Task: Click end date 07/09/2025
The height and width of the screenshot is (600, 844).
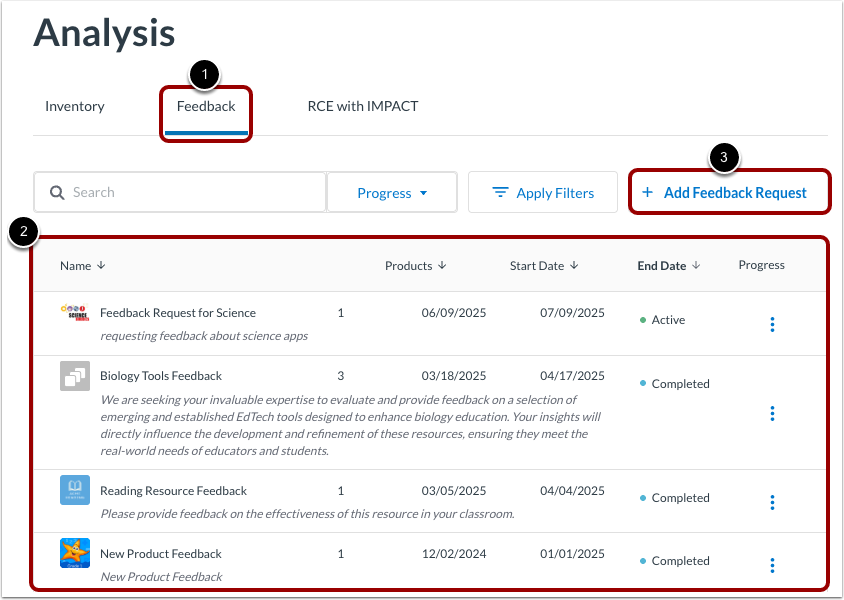Action: (572, 313)
